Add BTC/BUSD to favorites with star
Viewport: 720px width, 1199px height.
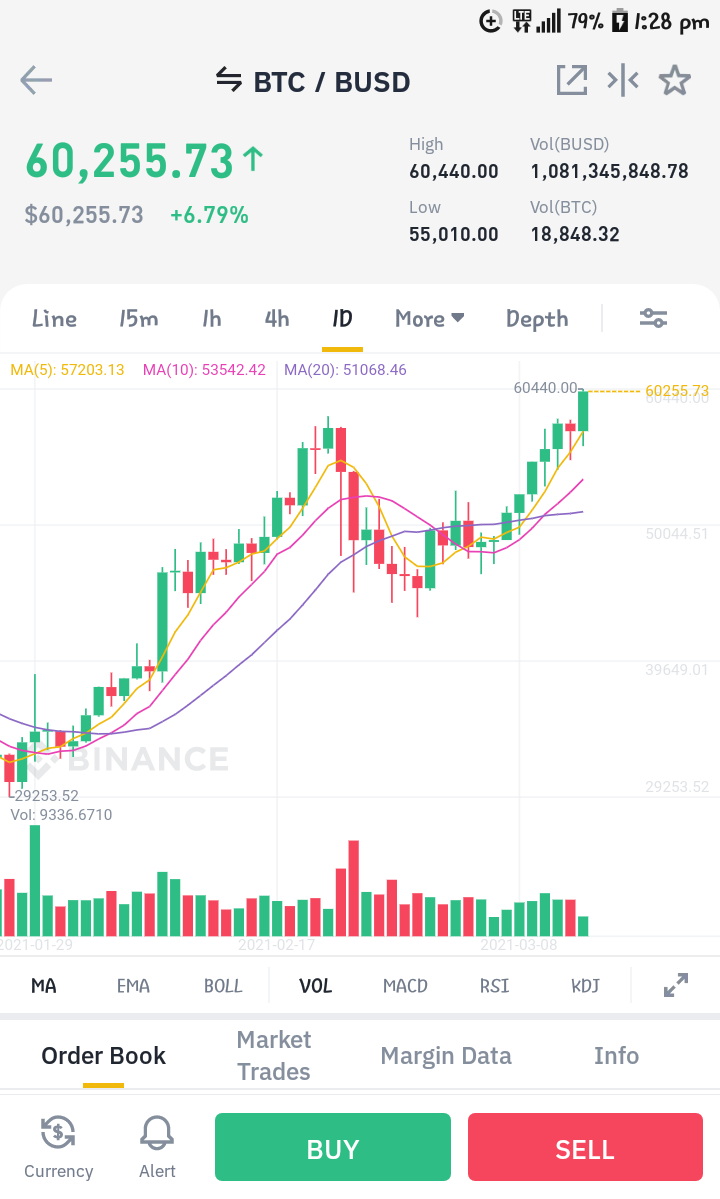pos(675,80)
